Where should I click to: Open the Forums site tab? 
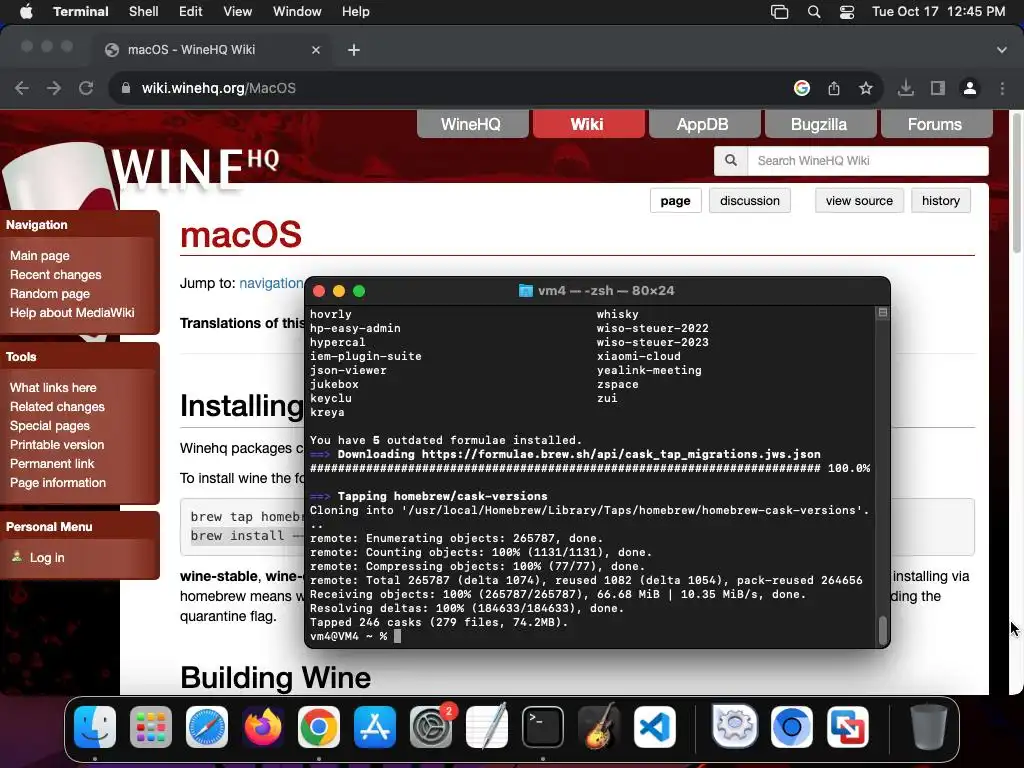tap(935, 124)
